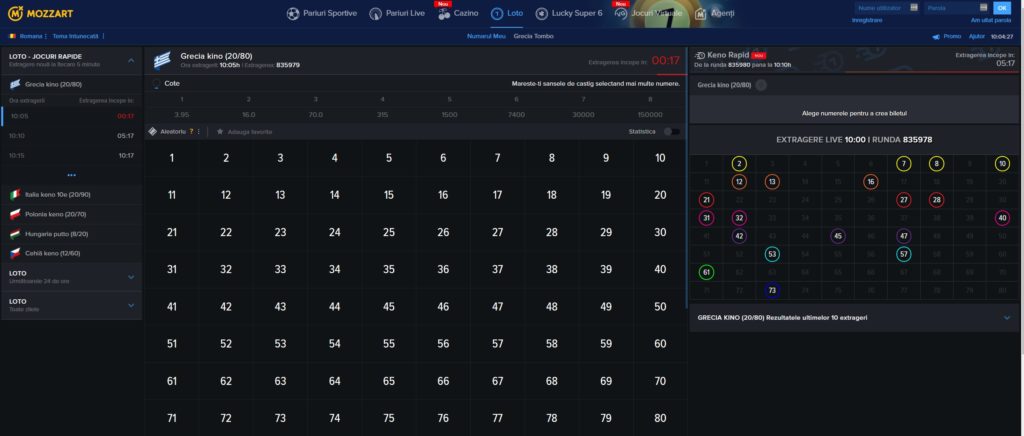Screen dimensions: 1024x436
Task: Click the keyboard icon in password field
Action: (x=984, y=8)
